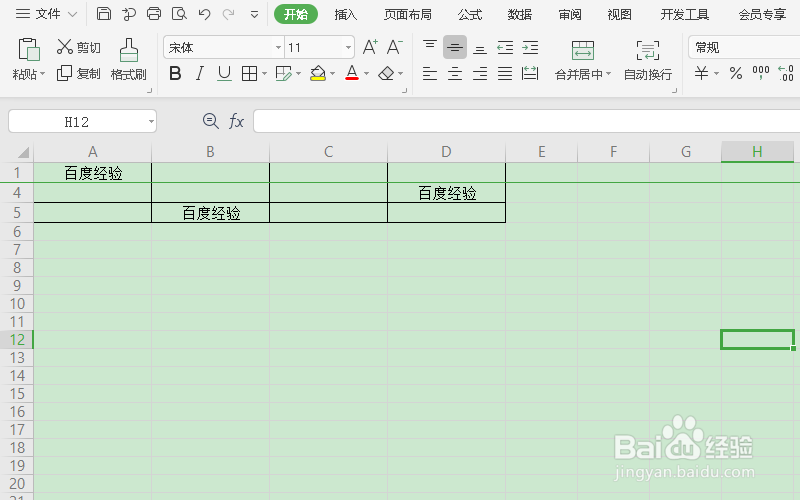Switch to the 页面布局 tab

pos(408,14)
